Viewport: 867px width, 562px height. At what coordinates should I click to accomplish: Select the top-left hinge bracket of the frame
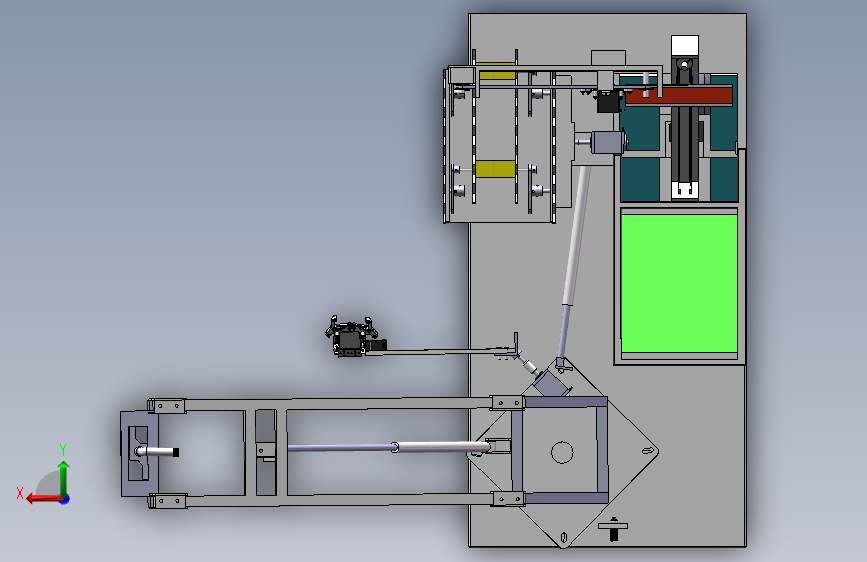pos(168,406)
